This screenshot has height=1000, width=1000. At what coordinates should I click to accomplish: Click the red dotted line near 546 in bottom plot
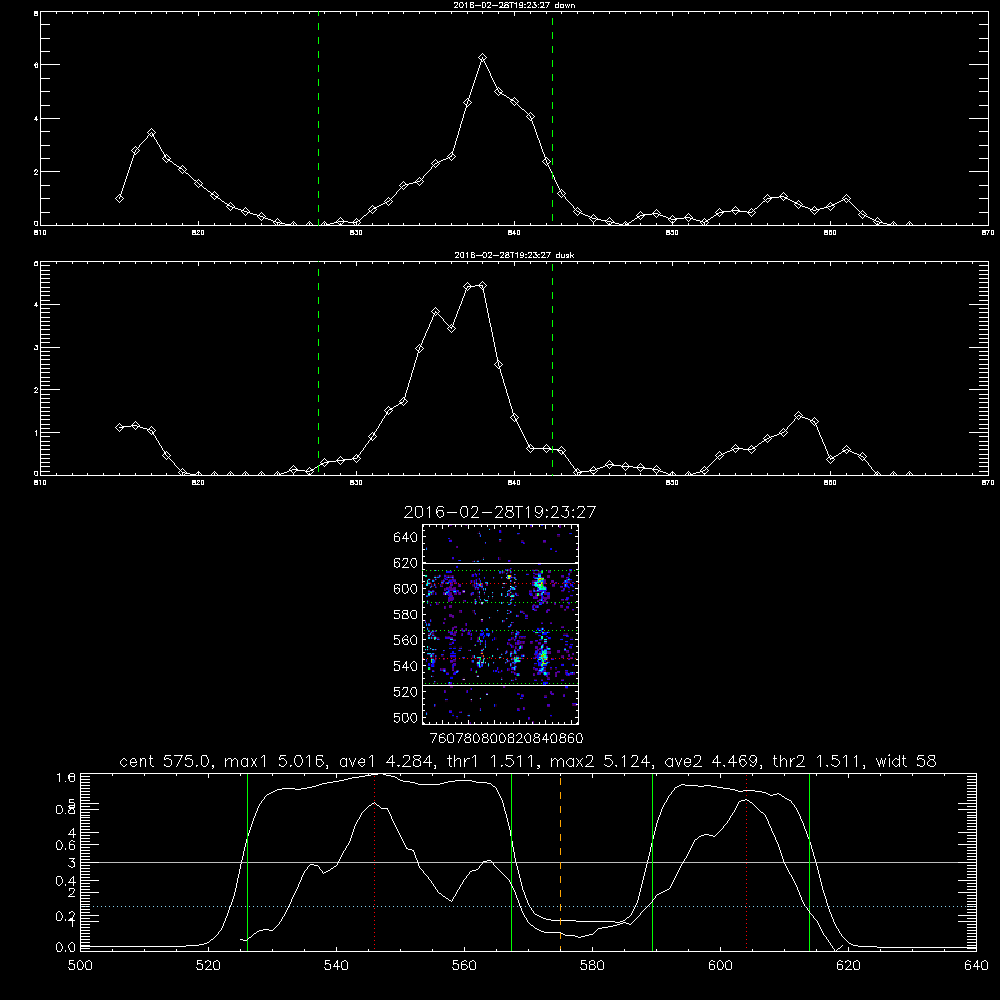point(374,861)
